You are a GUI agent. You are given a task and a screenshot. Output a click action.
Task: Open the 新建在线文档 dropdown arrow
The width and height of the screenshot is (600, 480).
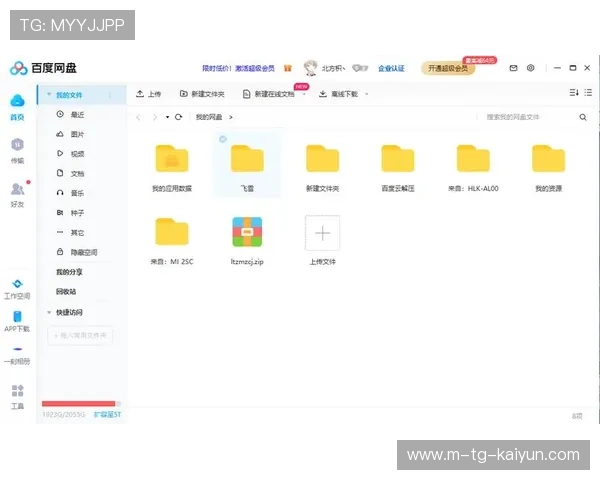tap(304, 94)
